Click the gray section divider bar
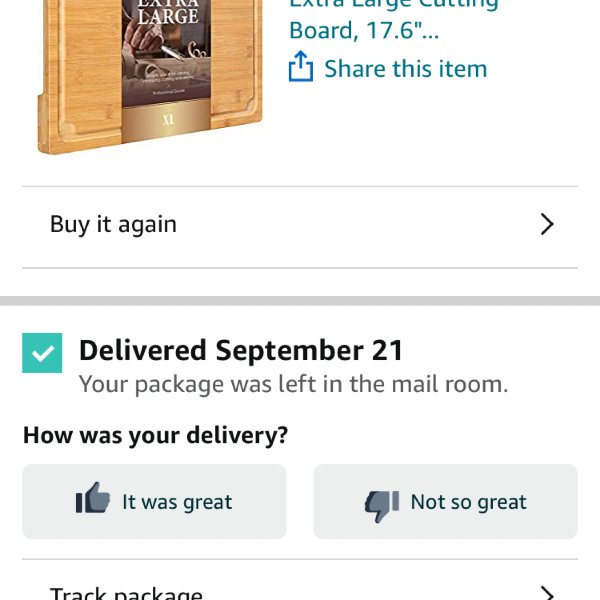Image resolution: width=600 pixels, height=600 pixels. coord(300,301)
